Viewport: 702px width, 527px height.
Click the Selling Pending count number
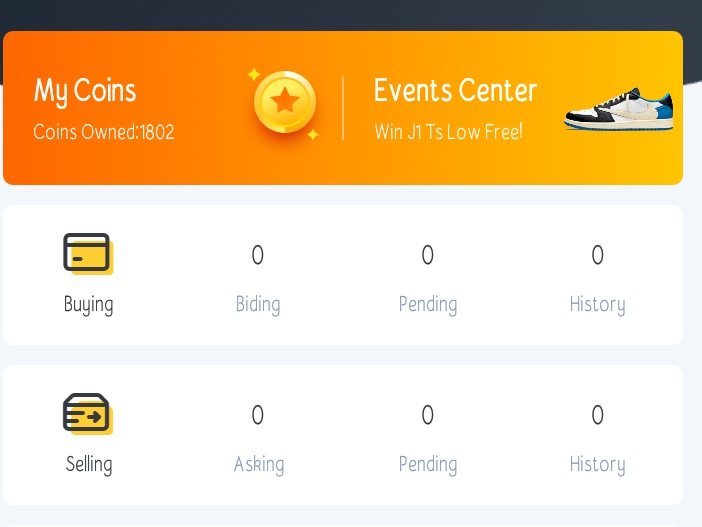pyautogui.click(x=428, y=415)
